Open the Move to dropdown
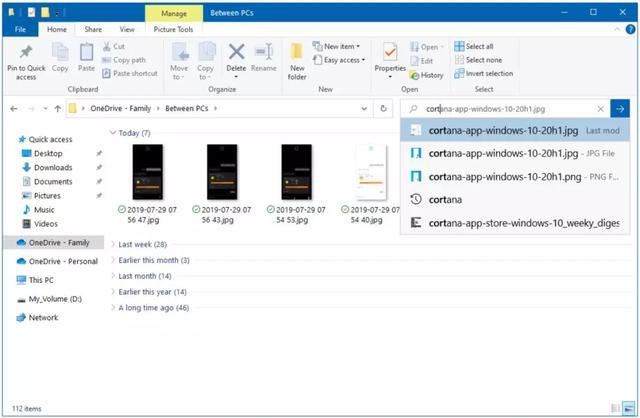This screenshot has height=418, width=640. pos(179,61)
